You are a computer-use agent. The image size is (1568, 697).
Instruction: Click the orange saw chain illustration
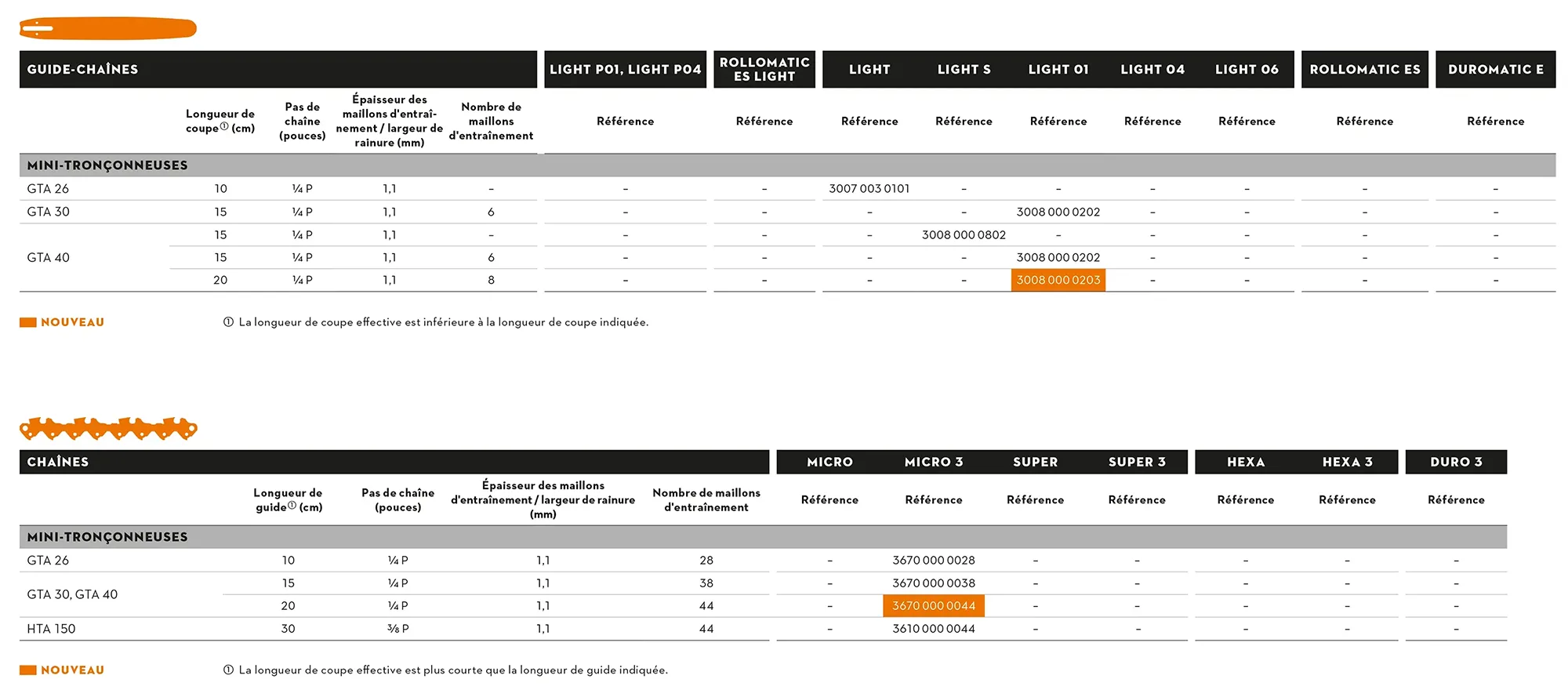[108, 428]
